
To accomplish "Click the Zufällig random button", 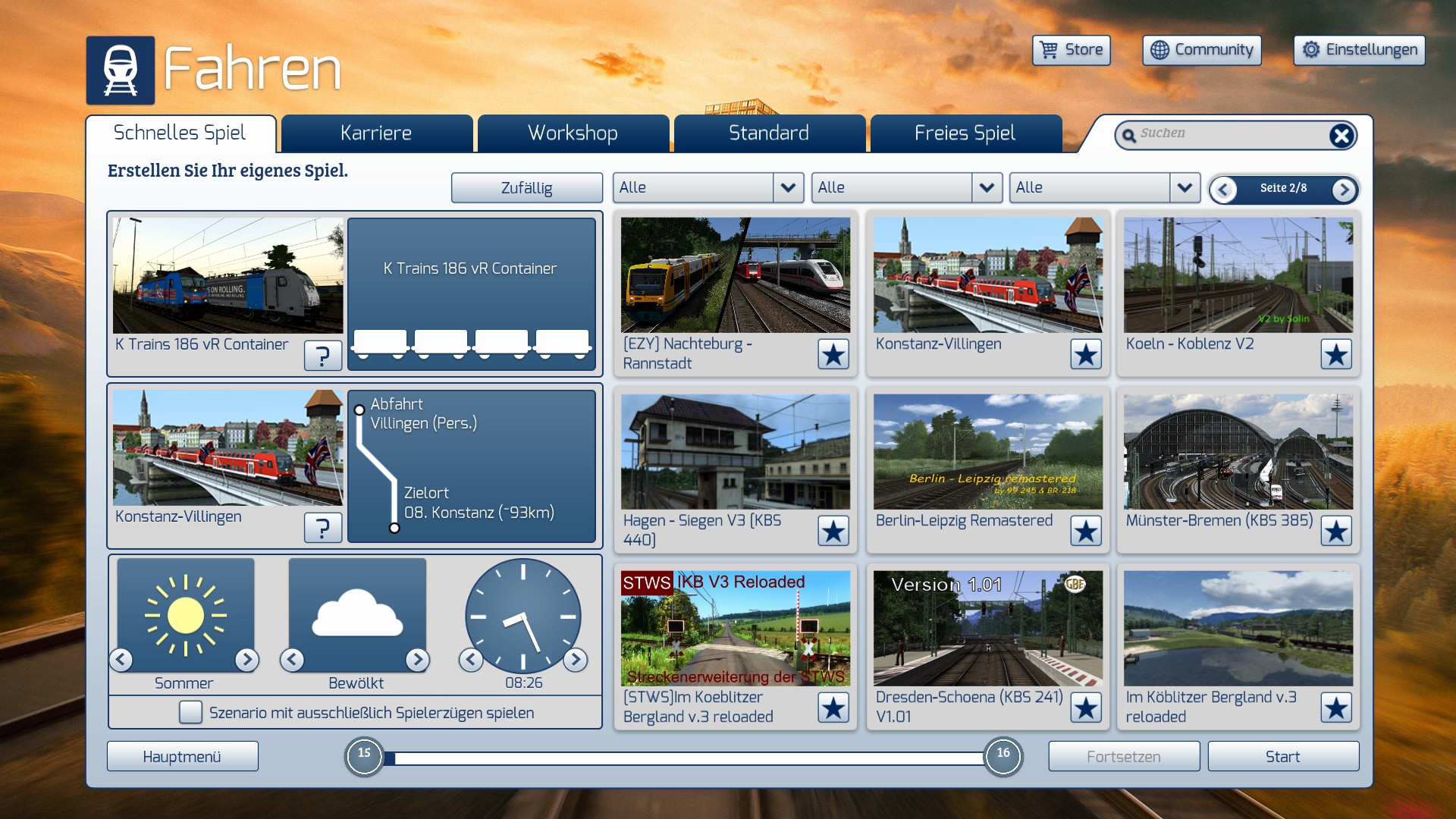I will tap(526, 188).
